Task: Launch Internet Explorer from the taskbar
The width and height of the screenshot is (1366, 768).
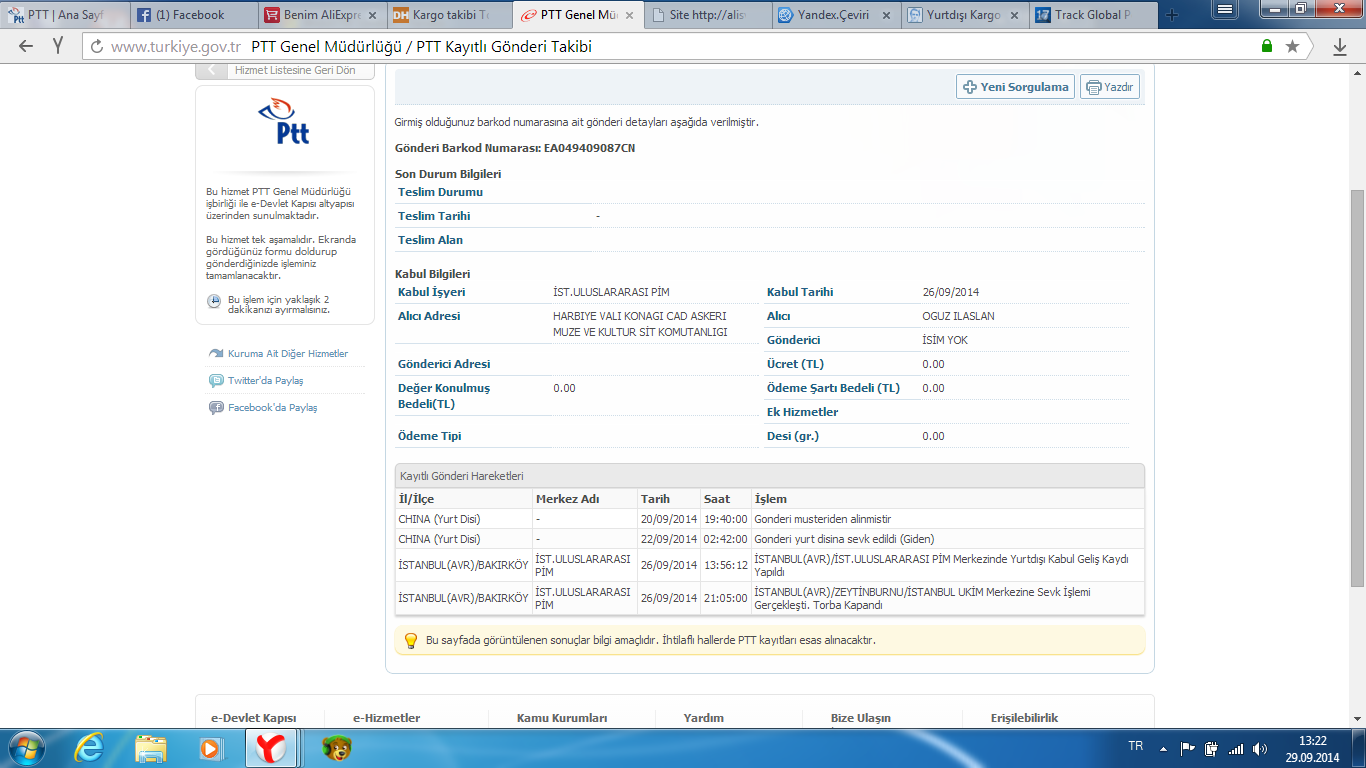Action: [x=91, y=748]
